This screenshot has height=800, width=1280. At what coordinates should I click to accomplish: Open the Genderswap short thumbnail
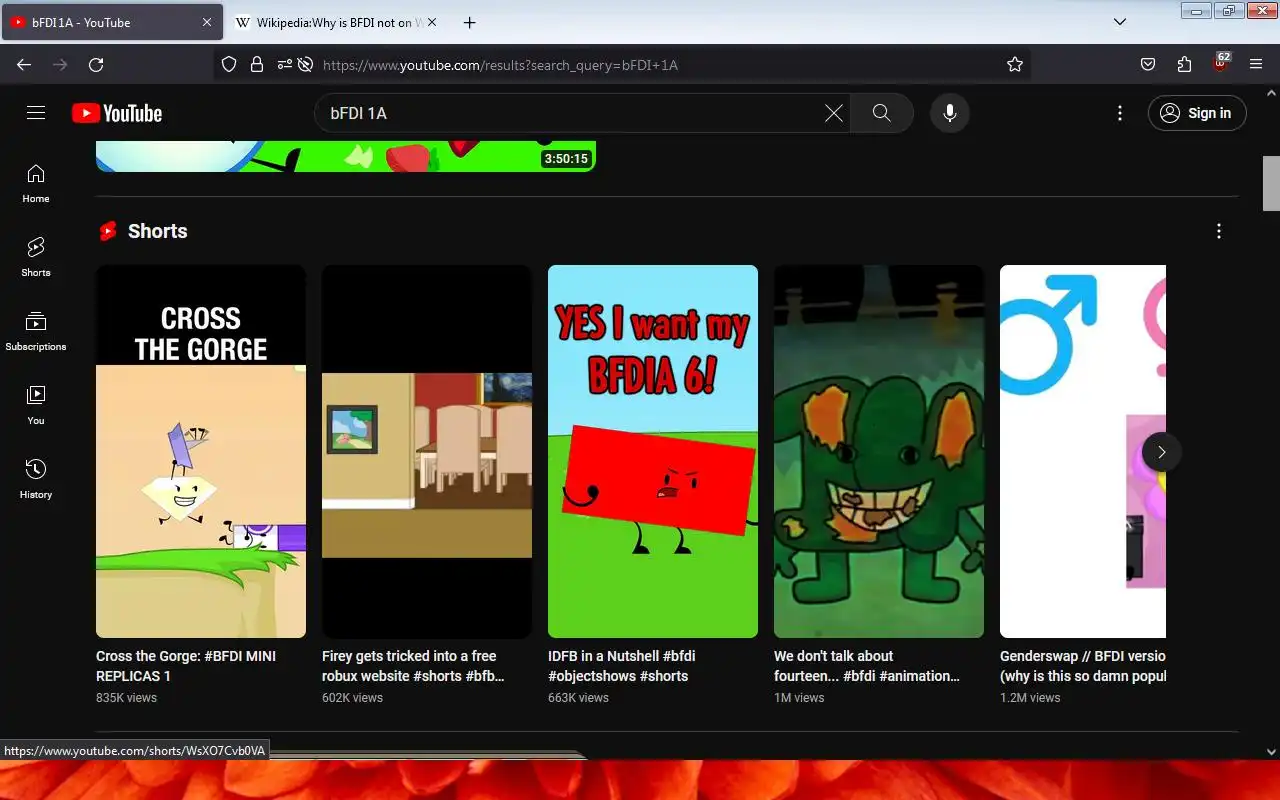pos(1083,451)
